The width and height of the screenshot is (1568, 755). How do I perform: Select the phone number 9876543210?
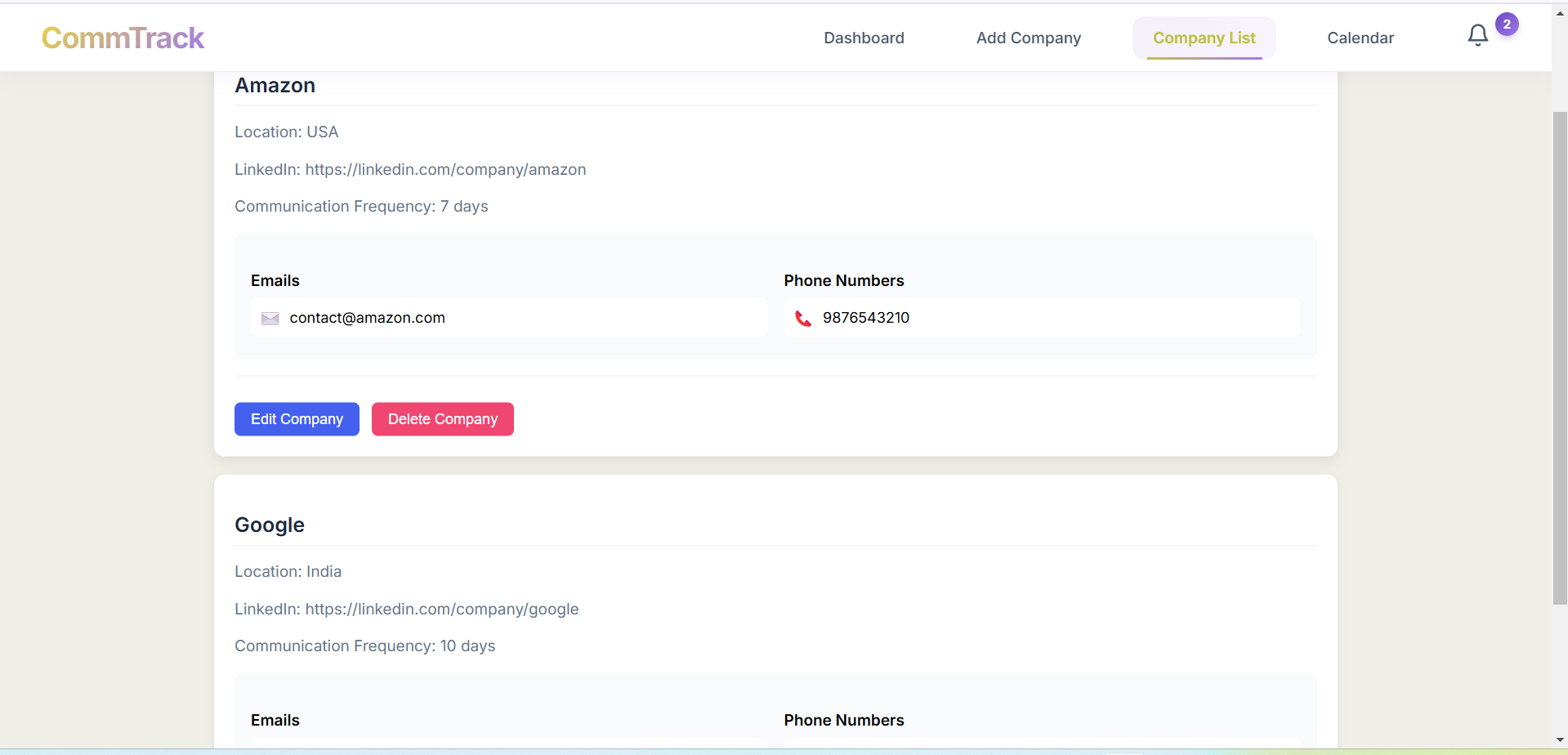(865, 318)
